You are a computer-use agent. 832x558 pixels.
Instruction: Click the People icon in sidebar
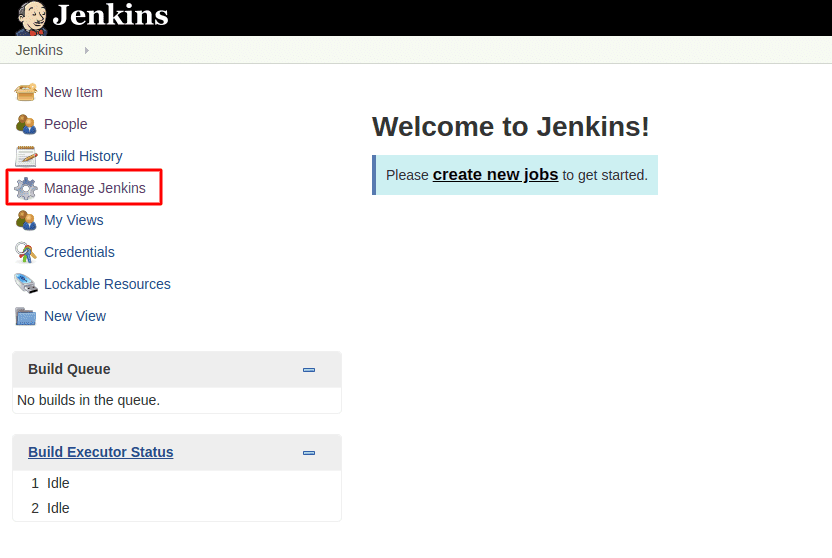coord(26,124)
